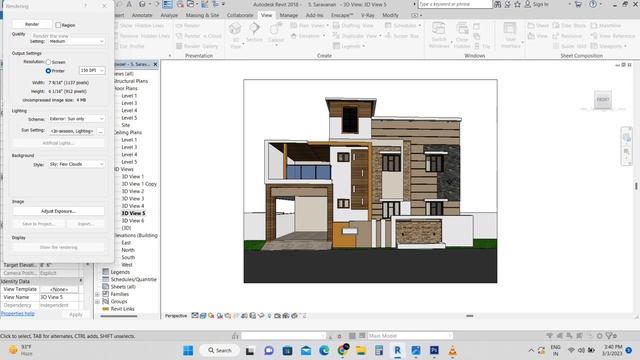Open the quick access toolbar customize dropdown arrow
Viewport: 640px width, 360px height.
pos(223,4)
